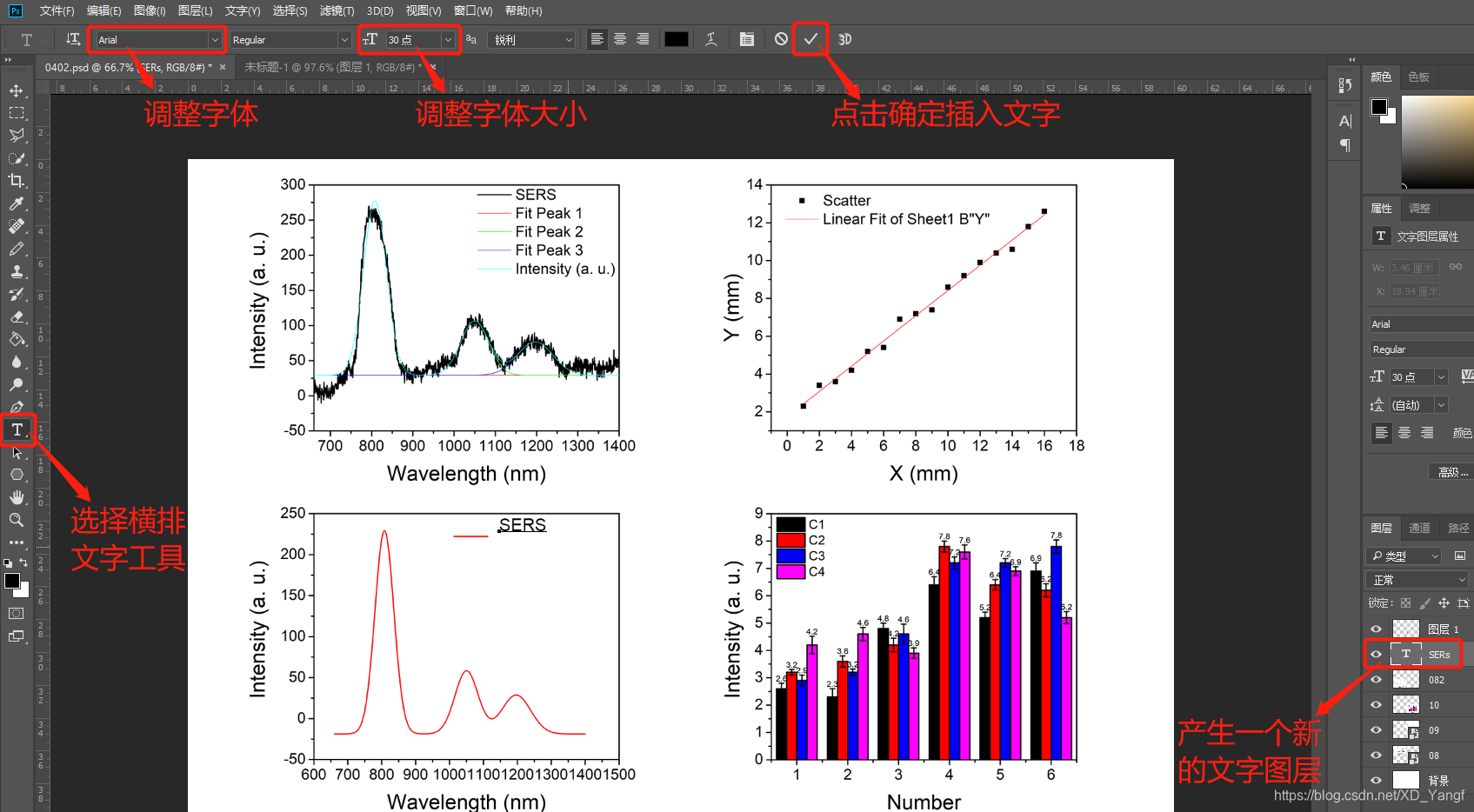Select the Crop tool
This screenshot has width=1474, height=812.
coord(17,181)
